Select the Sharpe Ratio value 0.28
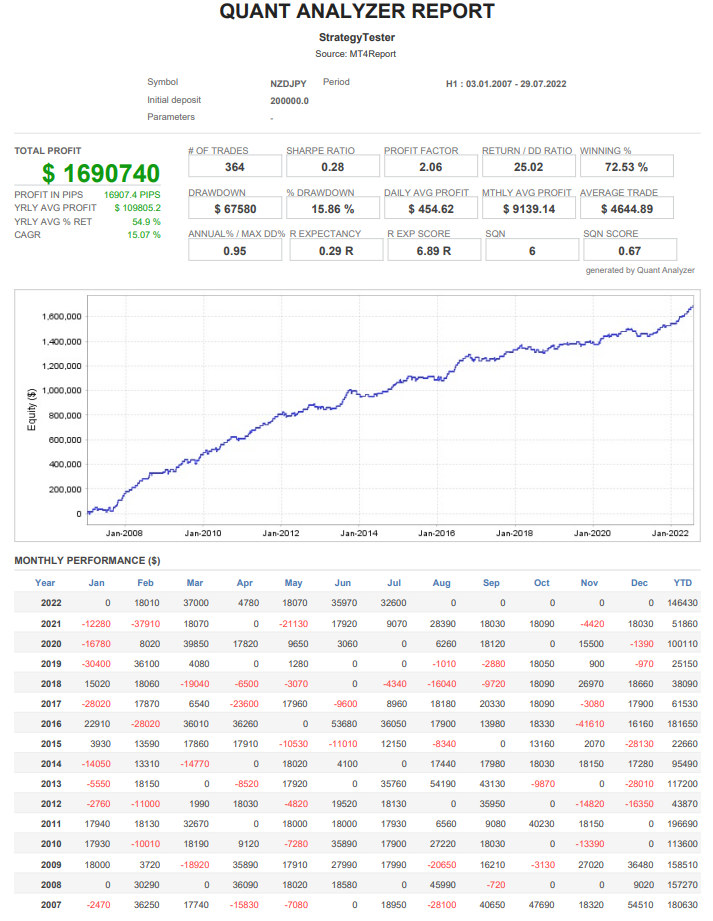The height and width of the screenshot is (921, 713). (333, 167)
